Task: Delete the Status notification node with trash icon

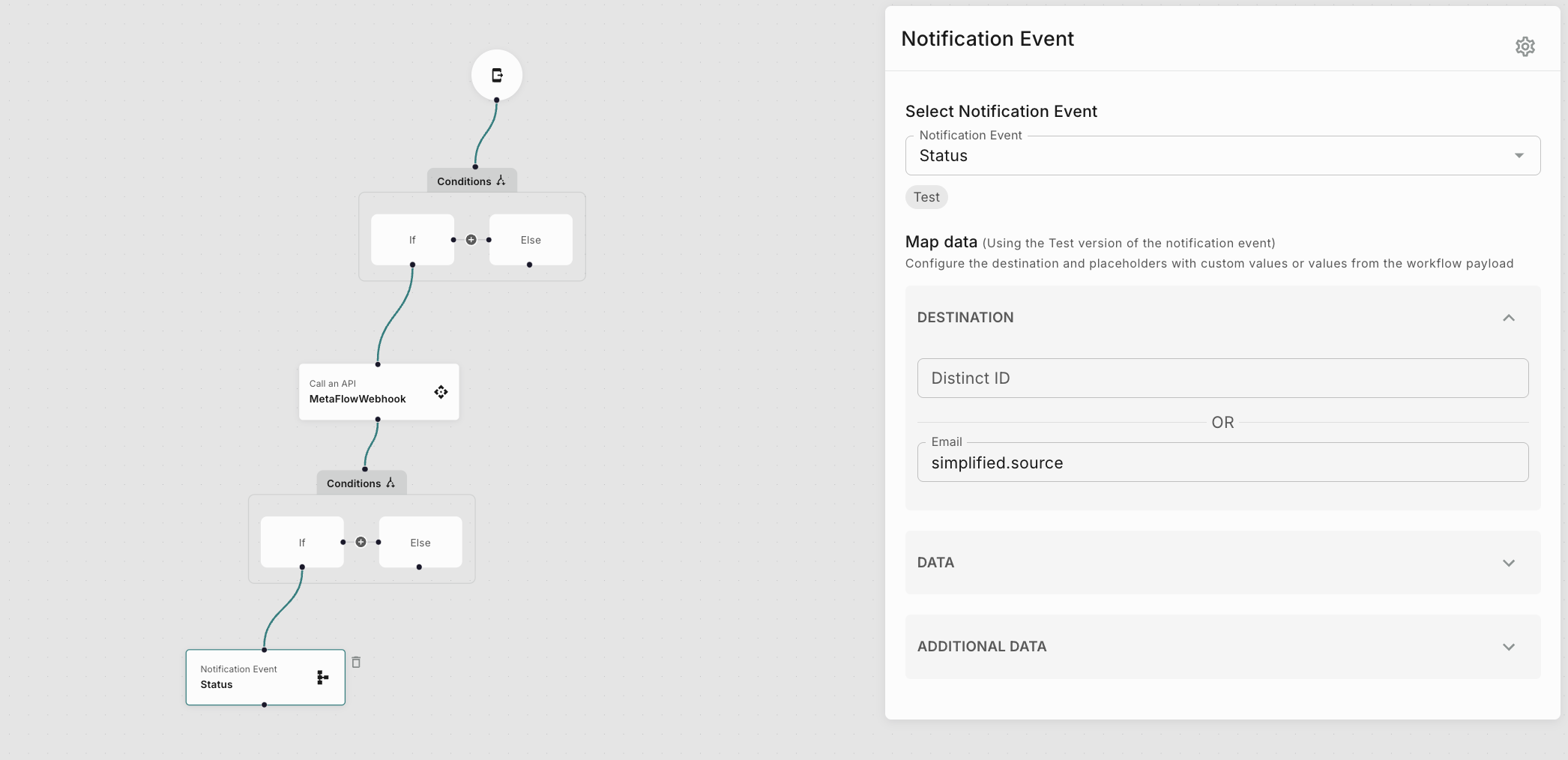Action: click(356, 662)
